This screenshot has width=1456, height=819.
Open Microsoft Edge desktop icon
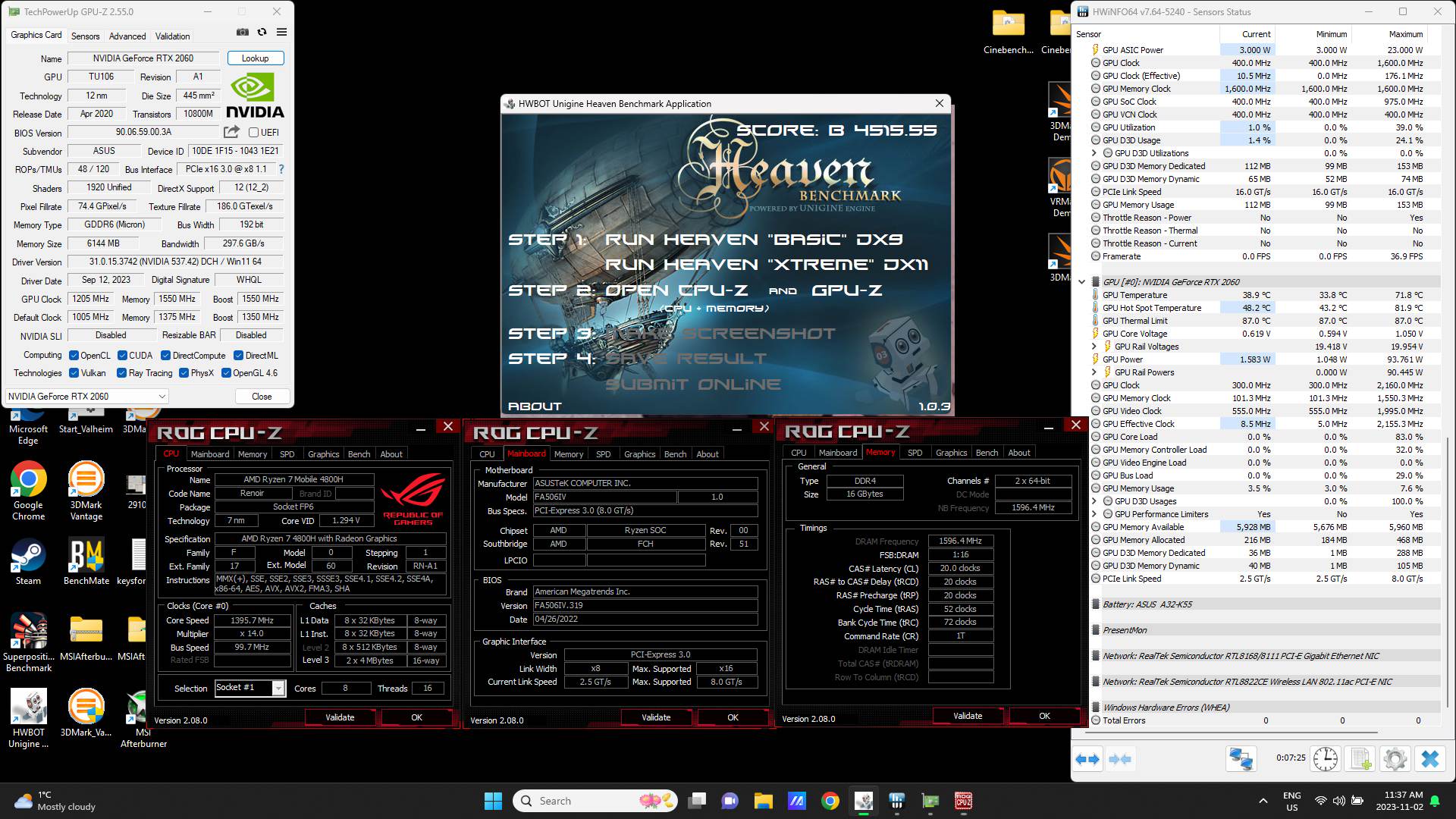point(28,427)
